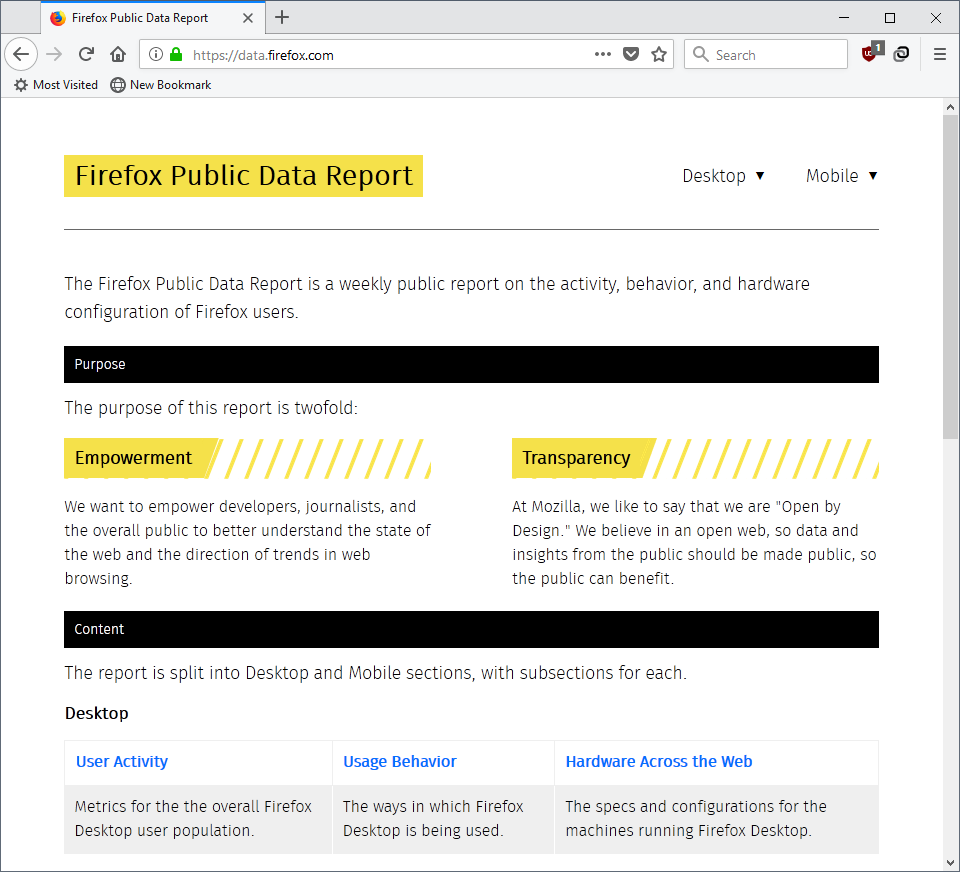
Task: Click the scrollbar up arrow
Action: click(950, 107)
